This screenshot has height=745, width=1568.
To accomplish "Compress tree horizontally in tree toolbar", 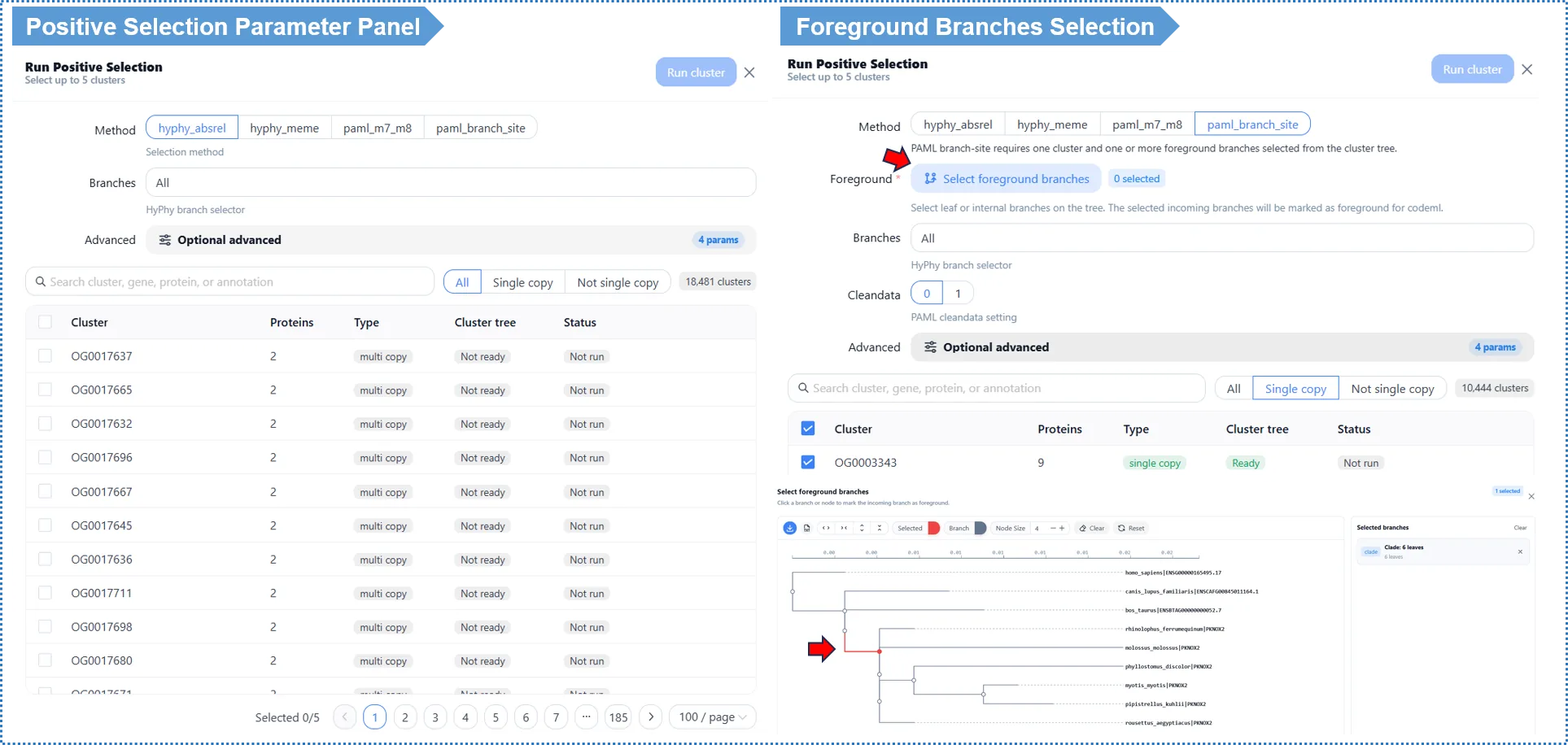I will coord(844,528).
